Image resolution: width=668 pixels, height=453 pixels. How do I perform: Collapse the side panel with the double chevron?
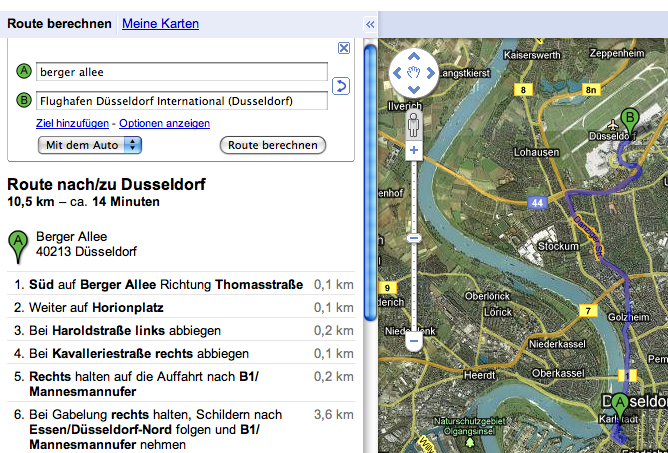369,24
